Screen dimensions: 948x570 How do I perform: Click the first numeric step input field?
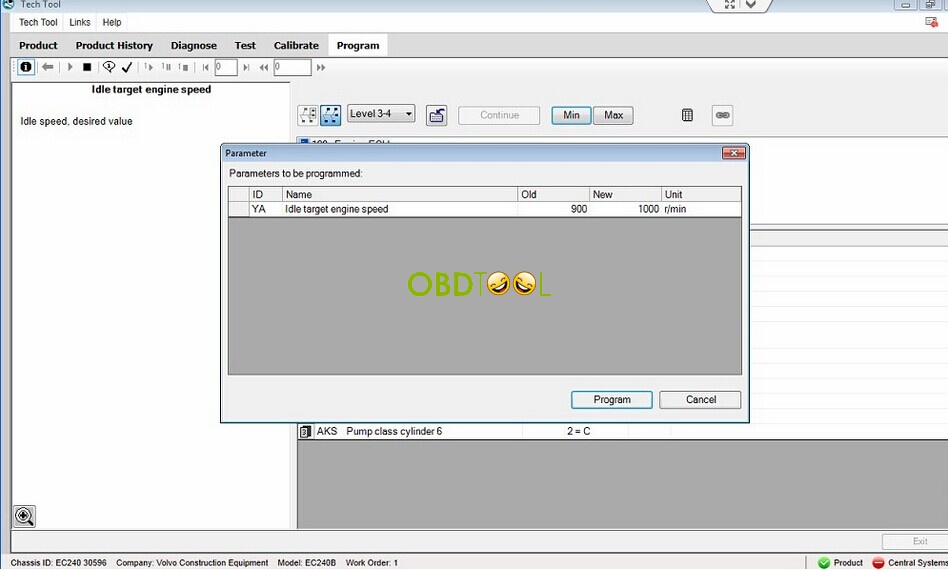click(226, 67)
